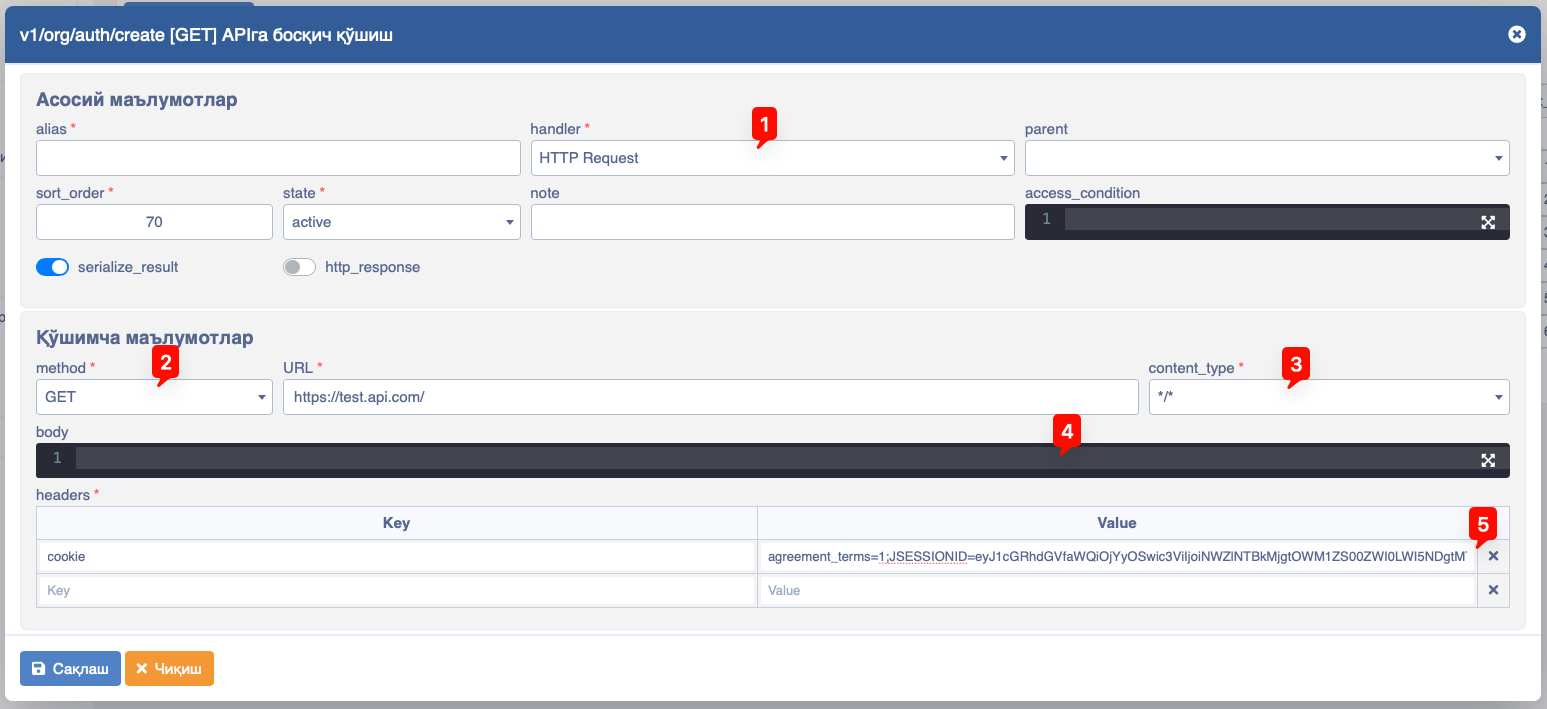Screen dimensions: 1547x709
Task: Click the Key column header
Action: click(x=396, y=523)
